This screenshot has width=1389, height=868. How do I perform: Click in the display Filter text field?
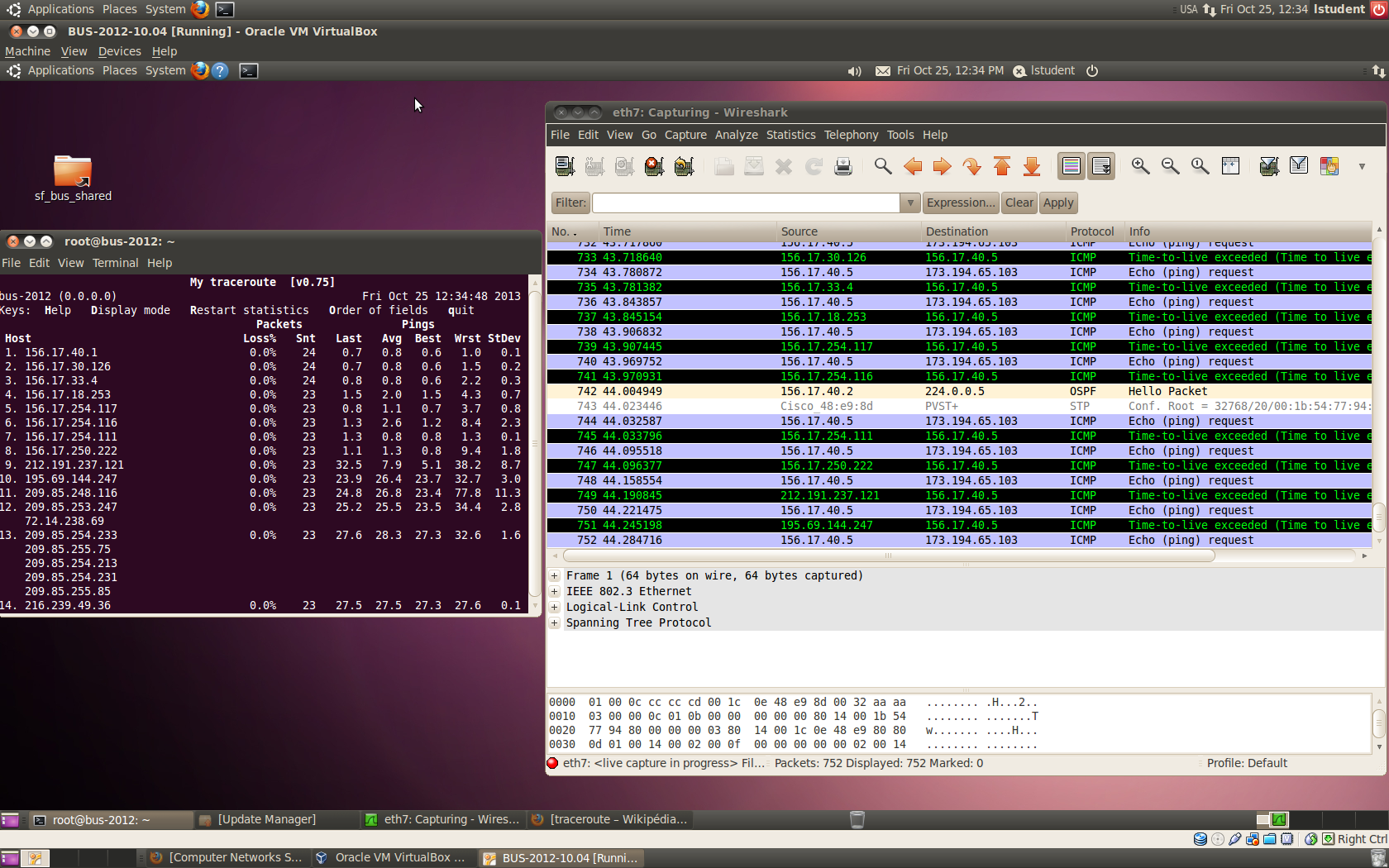(x=746, y=203)
